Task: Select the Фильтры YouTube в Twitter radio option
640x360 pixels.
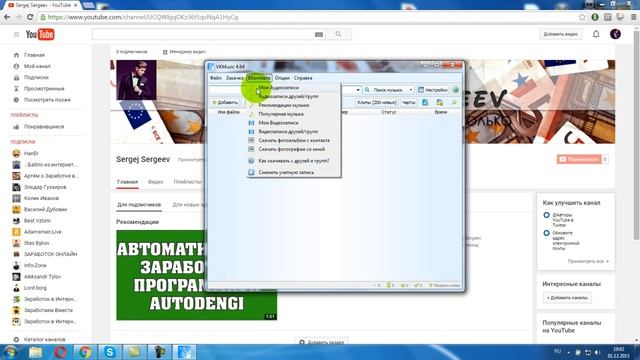Action: (x=547, y=215)
